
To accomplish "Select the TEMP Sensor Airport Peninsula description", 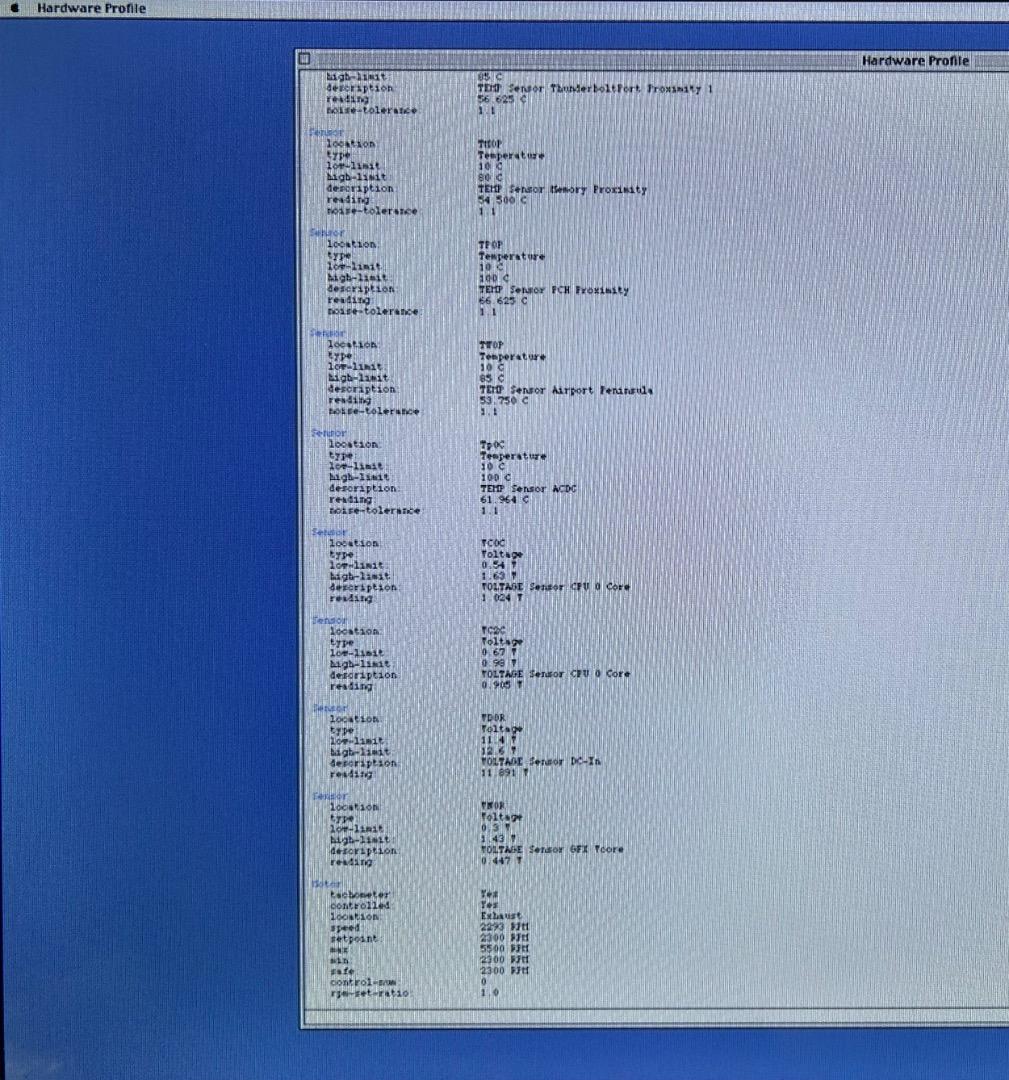I will click(x=565, y=390).
